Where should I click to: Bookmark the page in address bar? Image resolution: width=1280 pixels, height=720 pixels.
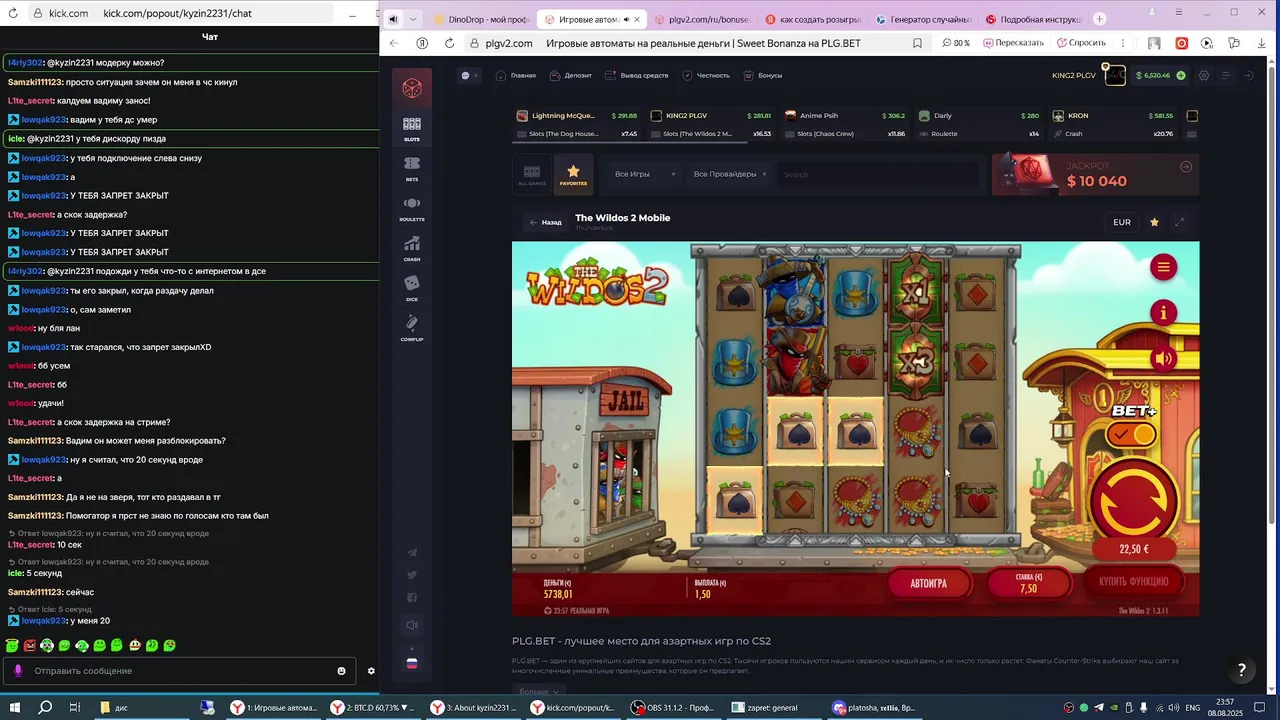click(x=917, y=43)
